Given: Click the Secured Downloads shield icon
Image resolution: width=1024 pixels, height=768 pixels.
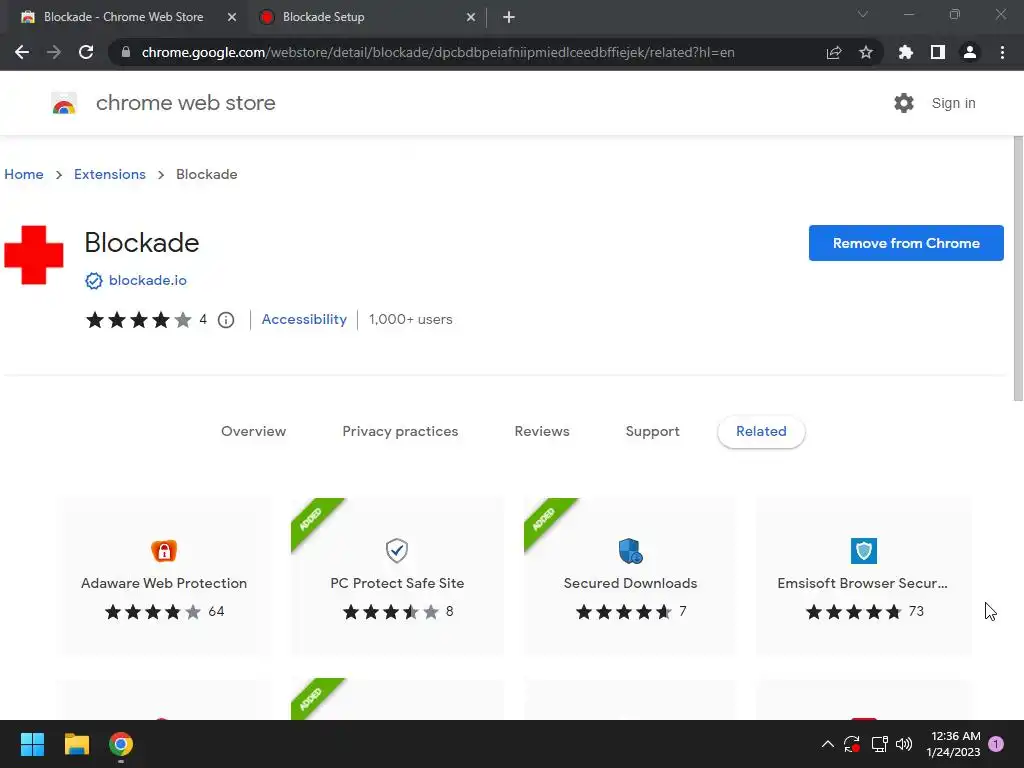Looking at the screenshot, I should point(630,551).
